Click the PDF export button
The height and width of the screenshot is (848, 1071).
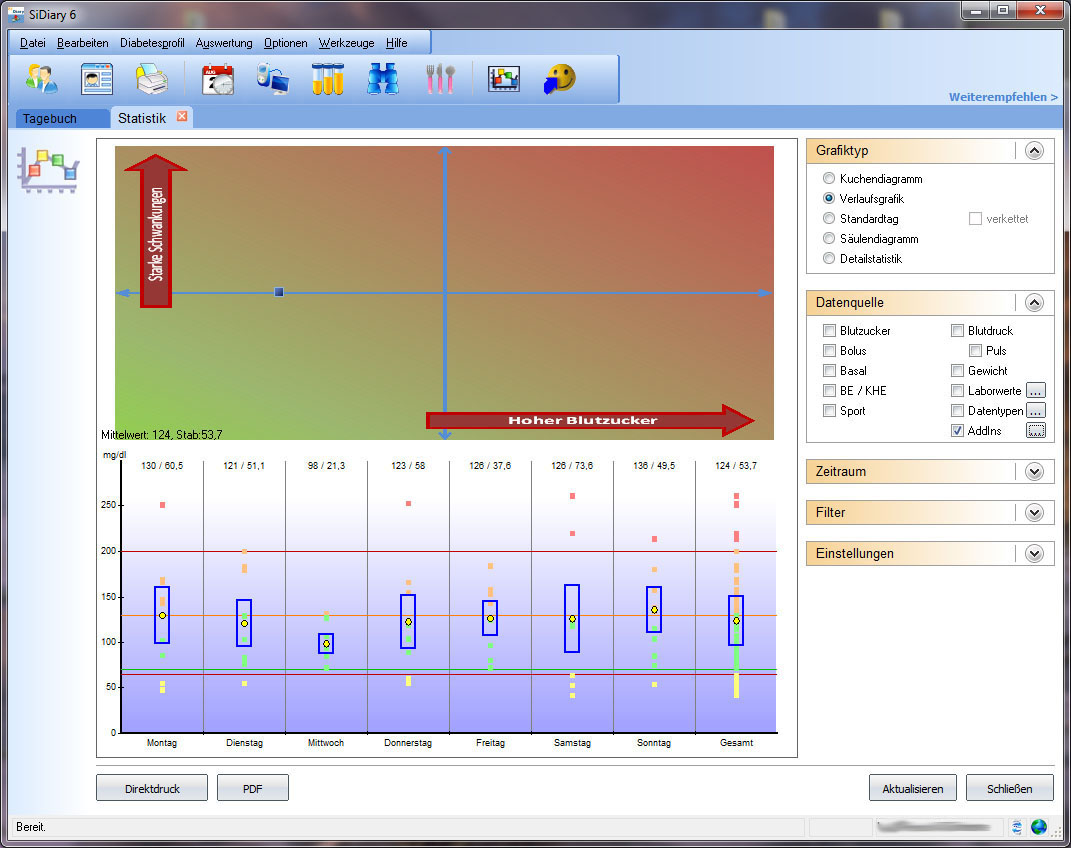(x=252, y=788)
